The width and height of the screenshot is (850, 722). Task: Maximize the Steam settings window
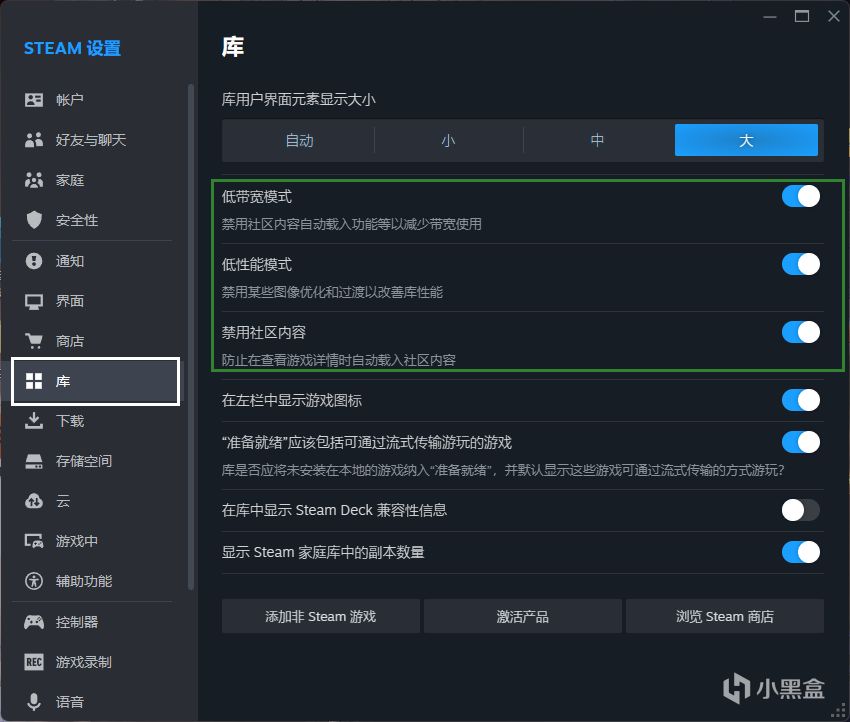(x=802, y=16)
